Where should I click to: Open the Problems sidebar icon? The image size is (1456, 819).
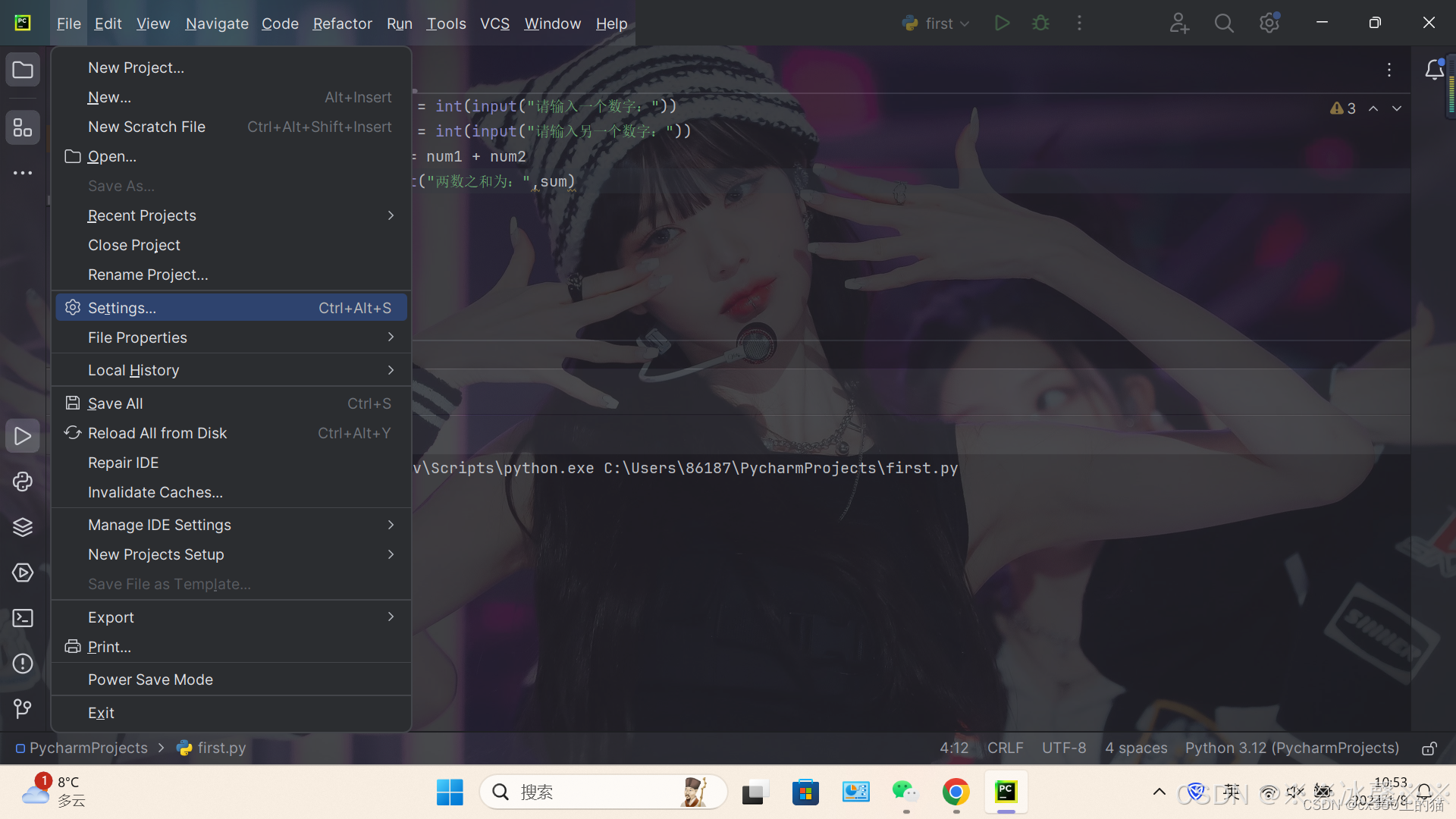(23, 664)
